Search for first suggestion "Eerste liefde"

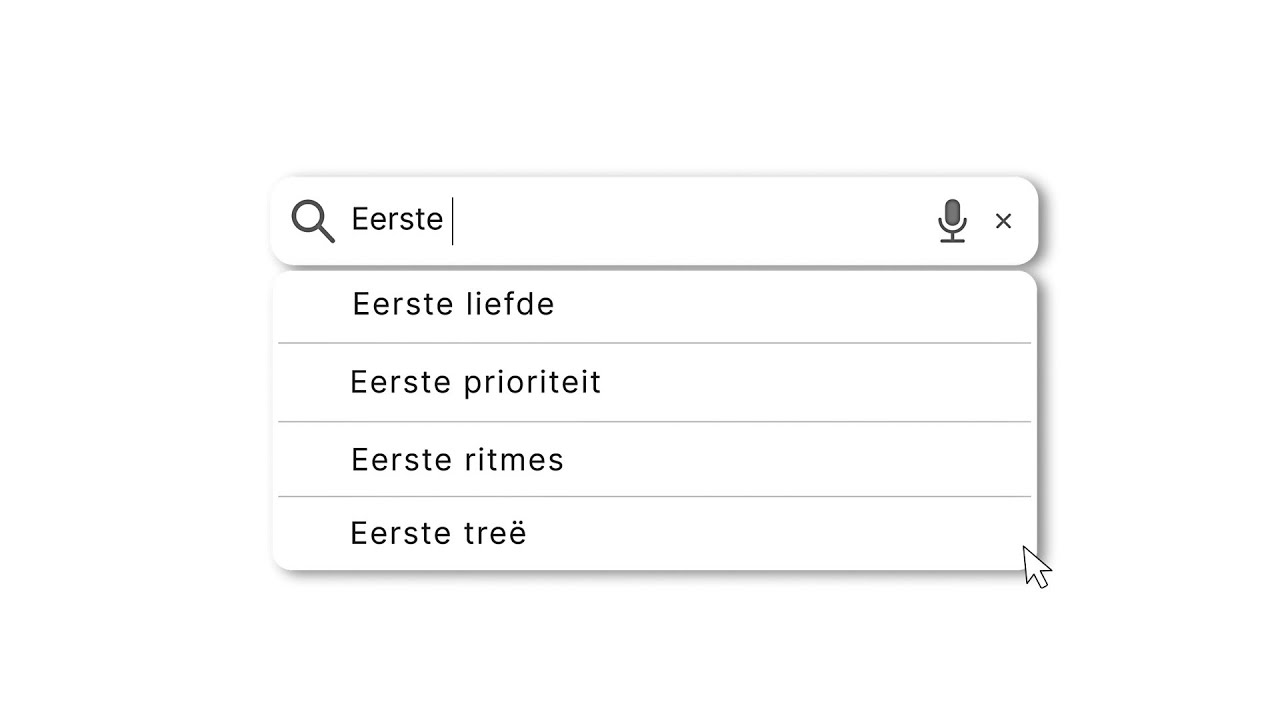[x=453, y=305]
